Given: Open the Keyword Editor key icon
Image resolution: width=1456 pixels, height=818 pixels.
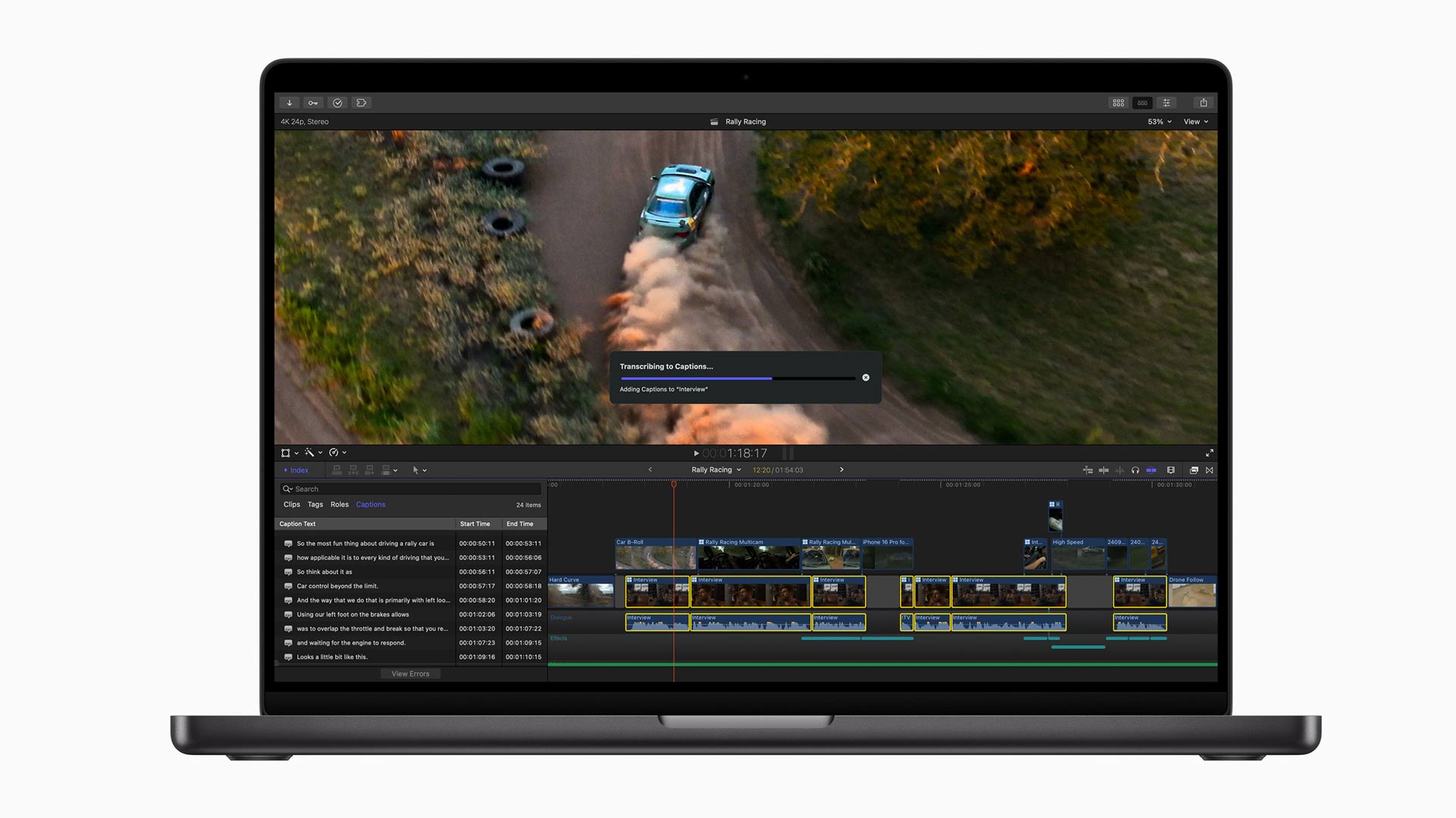Looking at the screenshot, I should pos(313,103).
